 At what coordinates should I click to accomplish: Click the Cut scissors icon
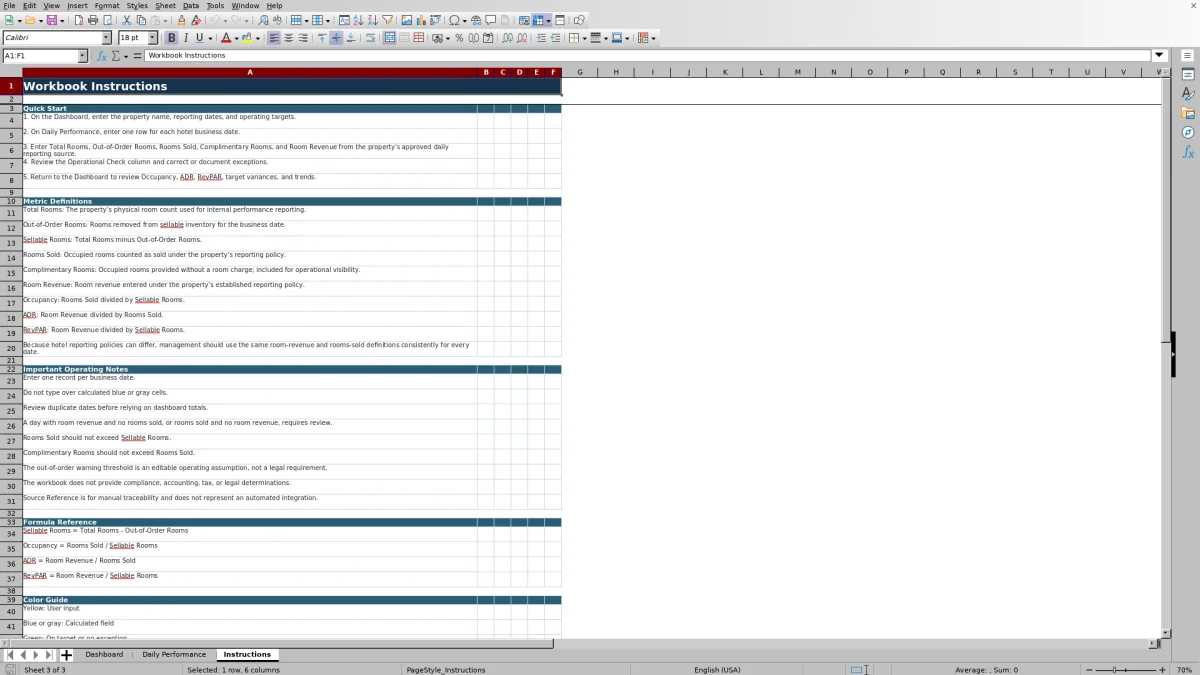pos(127,20)
